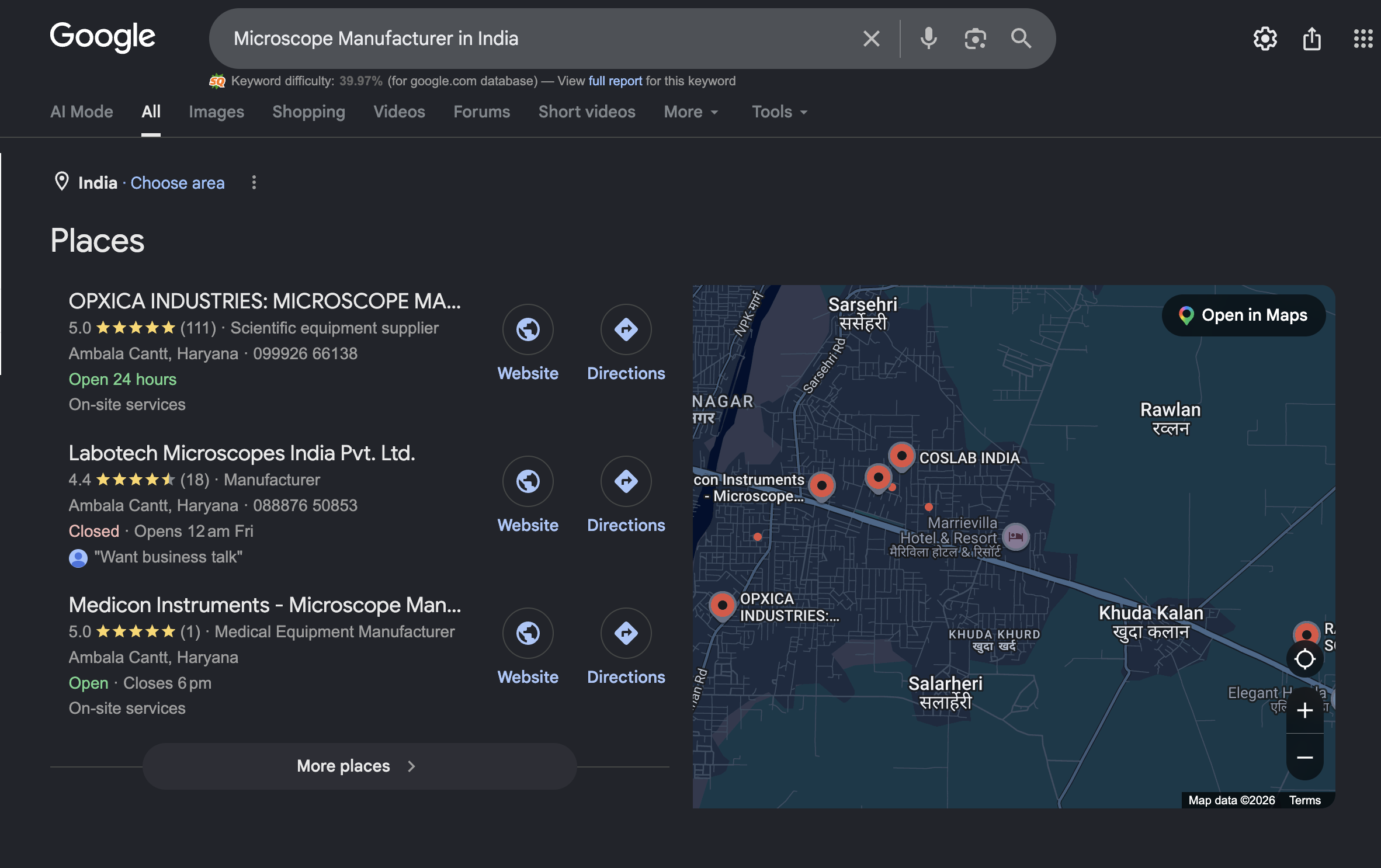Get directions to OPXICA Industries icon
Image resolution: width=1381 pixels, height=868 pixels.
pyautogui.click(x=626, y=329)
